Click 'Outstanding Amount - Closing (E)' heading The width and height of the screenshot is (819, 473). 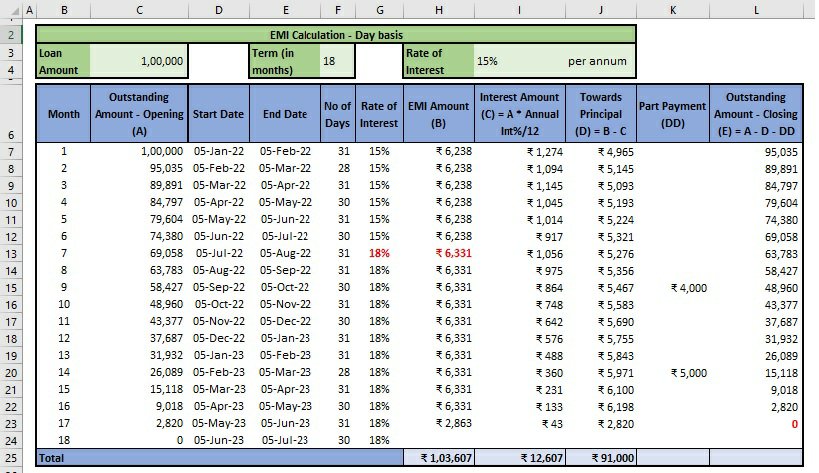click(756, 114)
